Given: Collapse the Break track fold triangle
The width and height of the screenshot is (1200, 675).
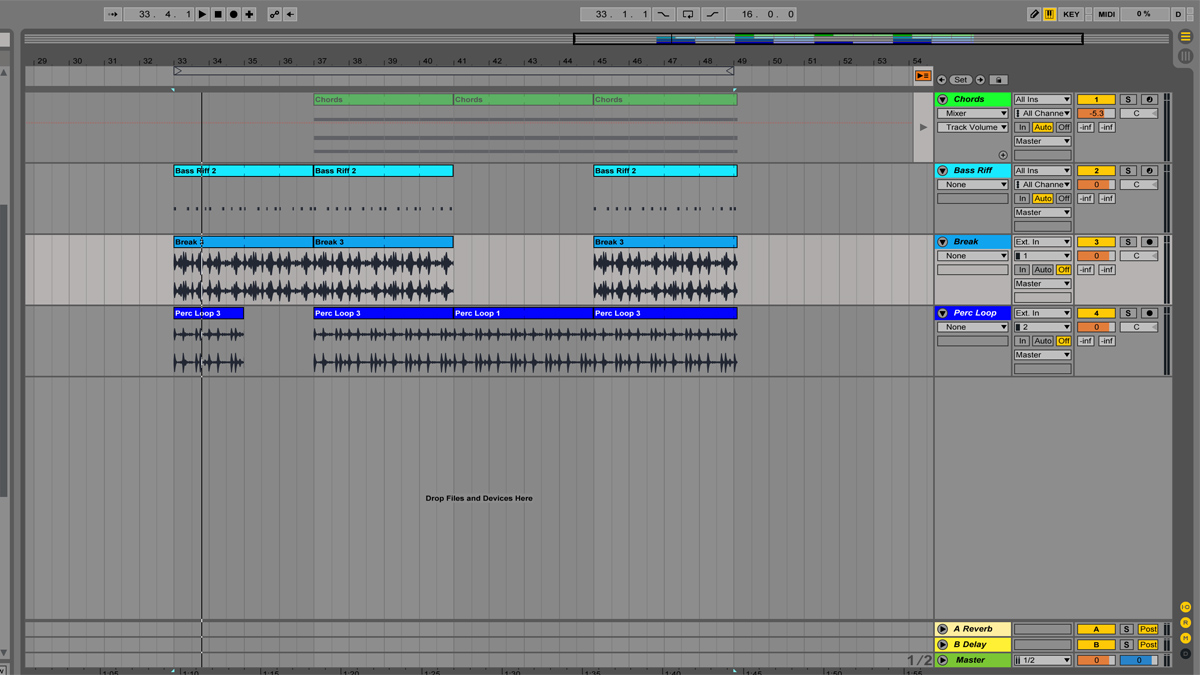Looking at the screenshot, I should tap(942, 242).
